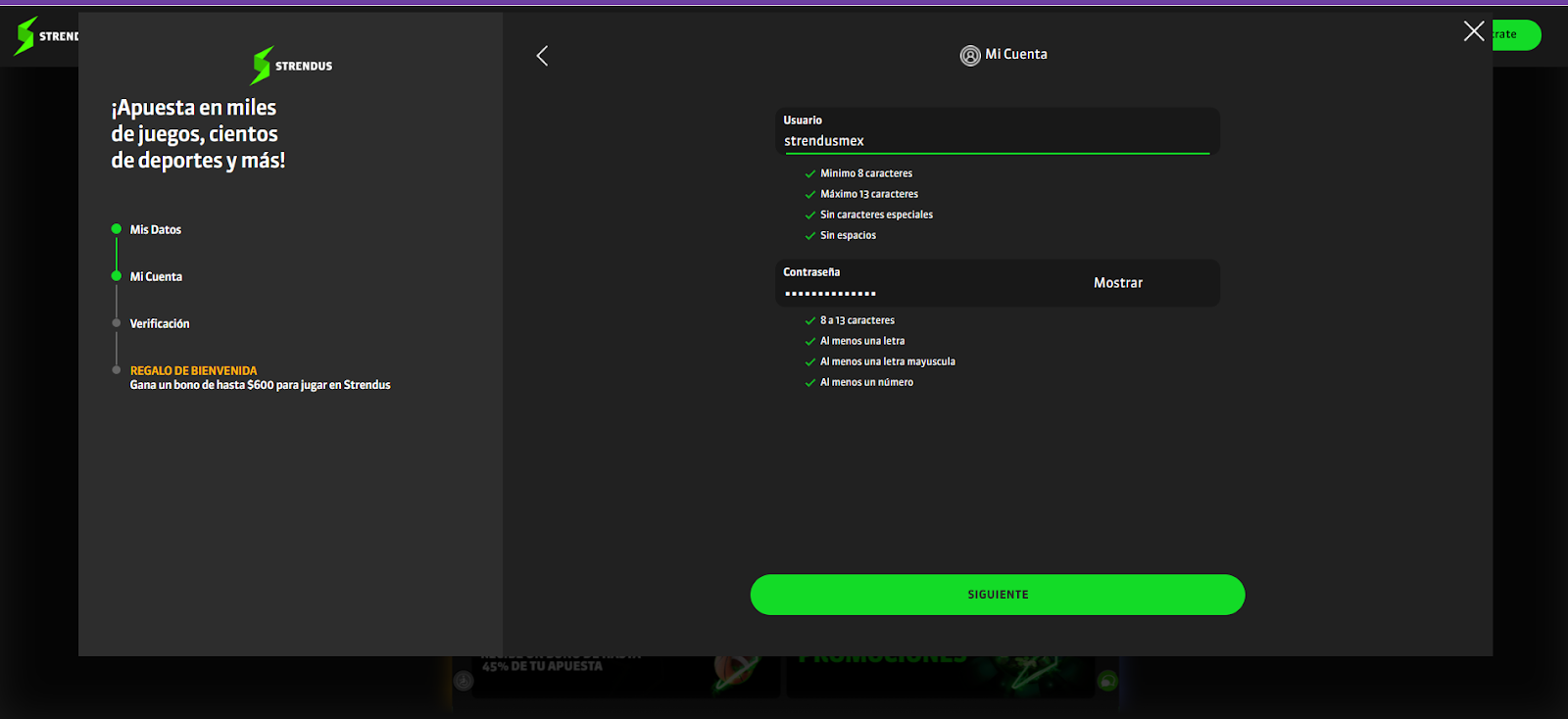The height and width of the screenshot is (719, 1568).
Task: Select the Mis Datos step
Action: tap(156, 230)
